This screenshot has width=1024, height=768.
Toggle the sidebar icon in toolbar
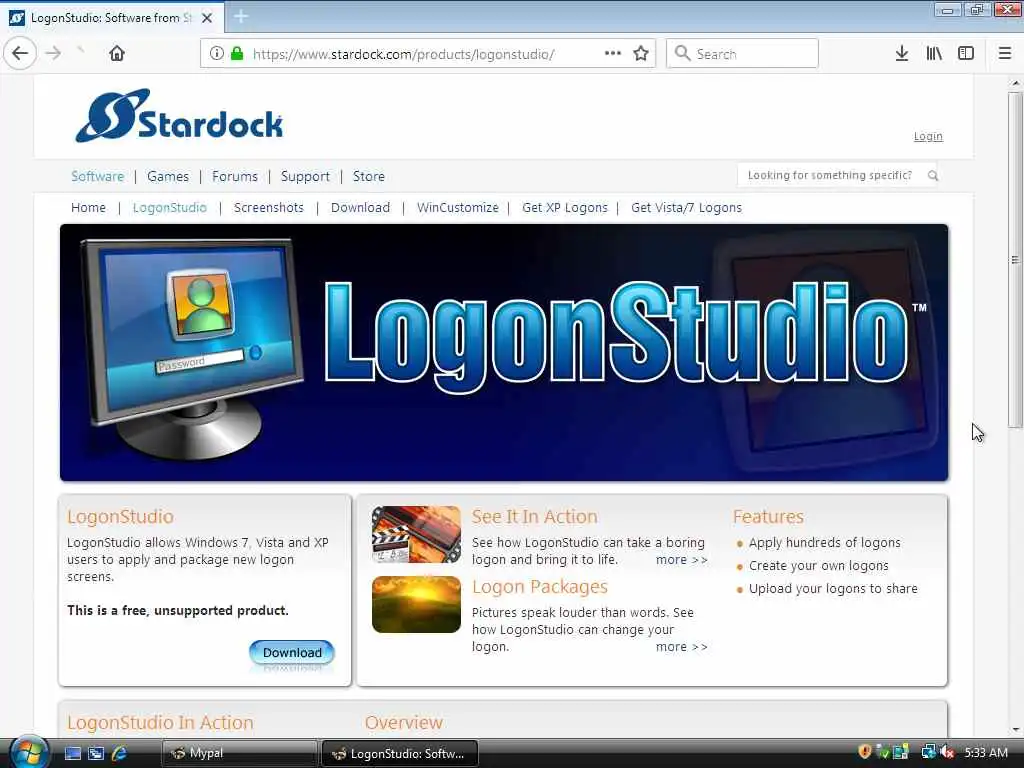tap(966, 54)
